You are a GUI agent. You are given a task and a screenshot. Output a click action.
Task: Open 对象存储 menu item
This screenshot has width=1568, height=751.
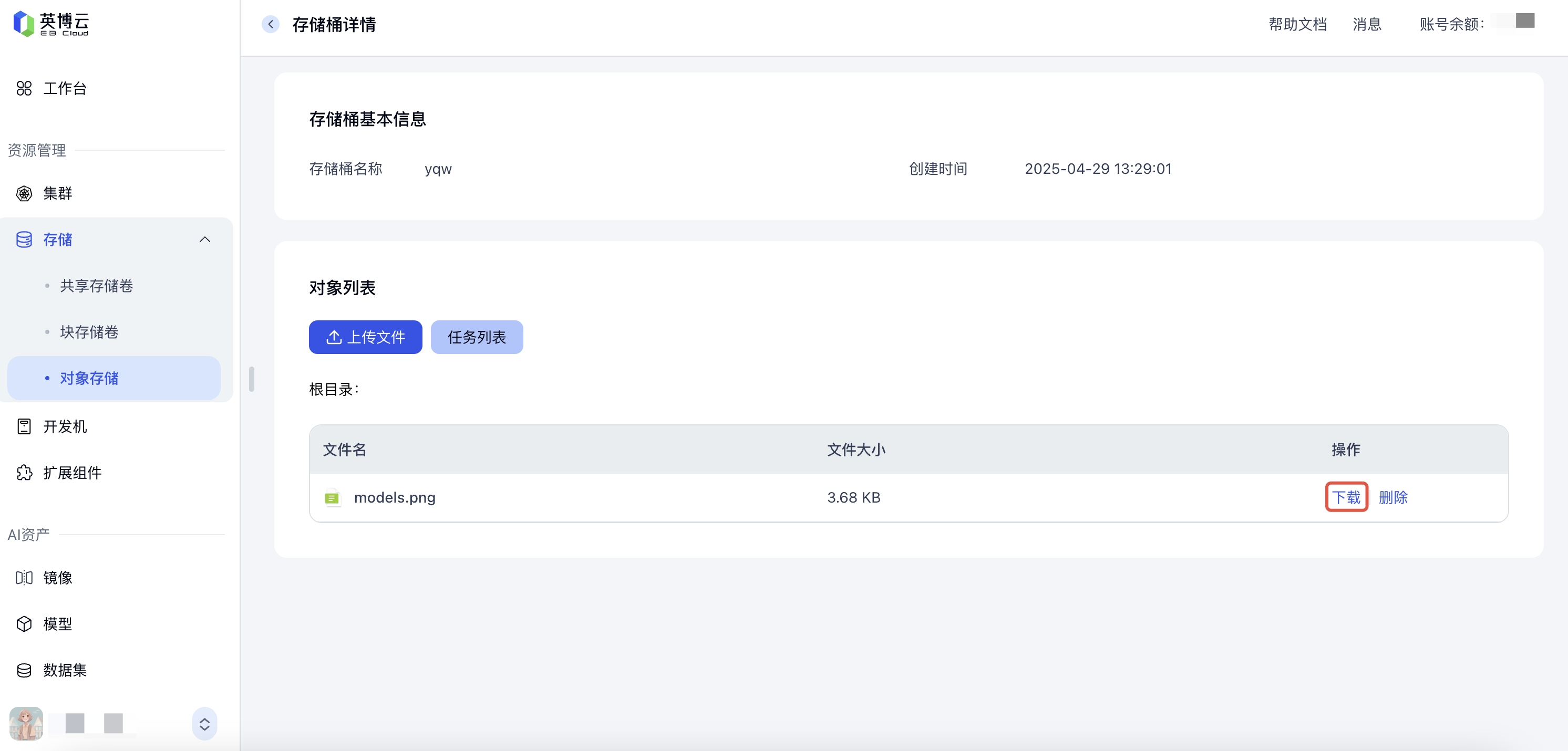click(89, 379)
